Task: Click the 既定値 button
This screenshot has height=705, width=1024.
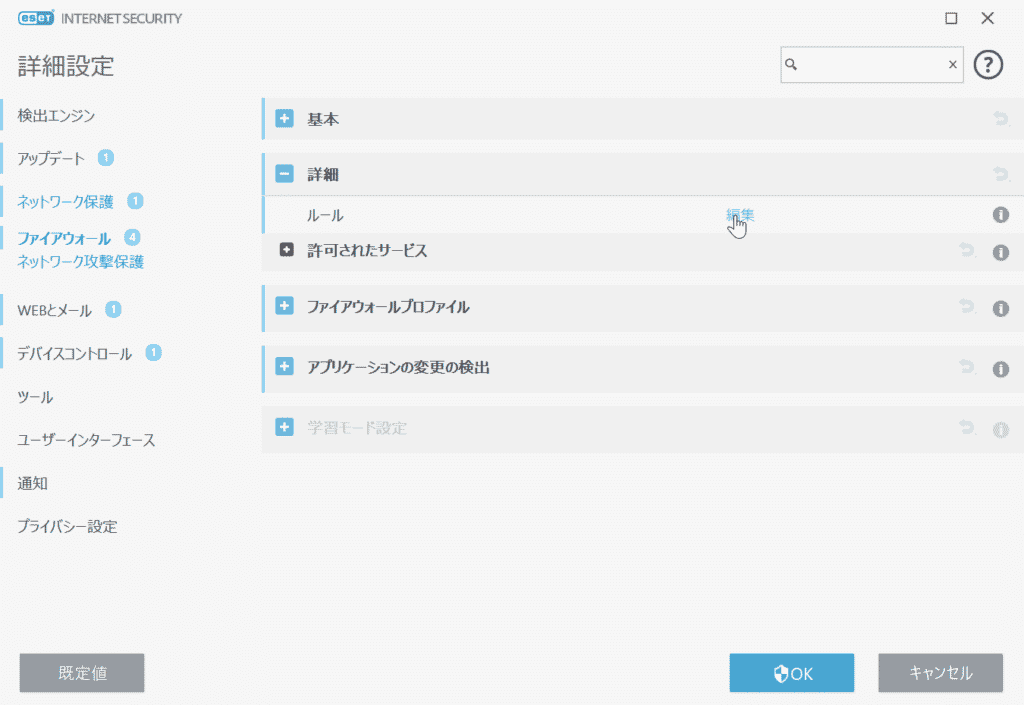Action: [x=82, y=673]
